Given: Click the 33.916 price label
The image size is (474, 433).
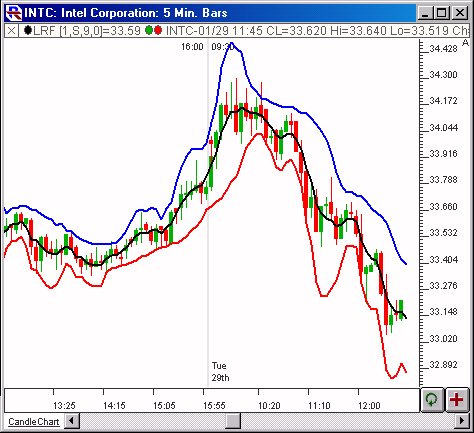Looking at the screenshot, I should click(443, 154).
